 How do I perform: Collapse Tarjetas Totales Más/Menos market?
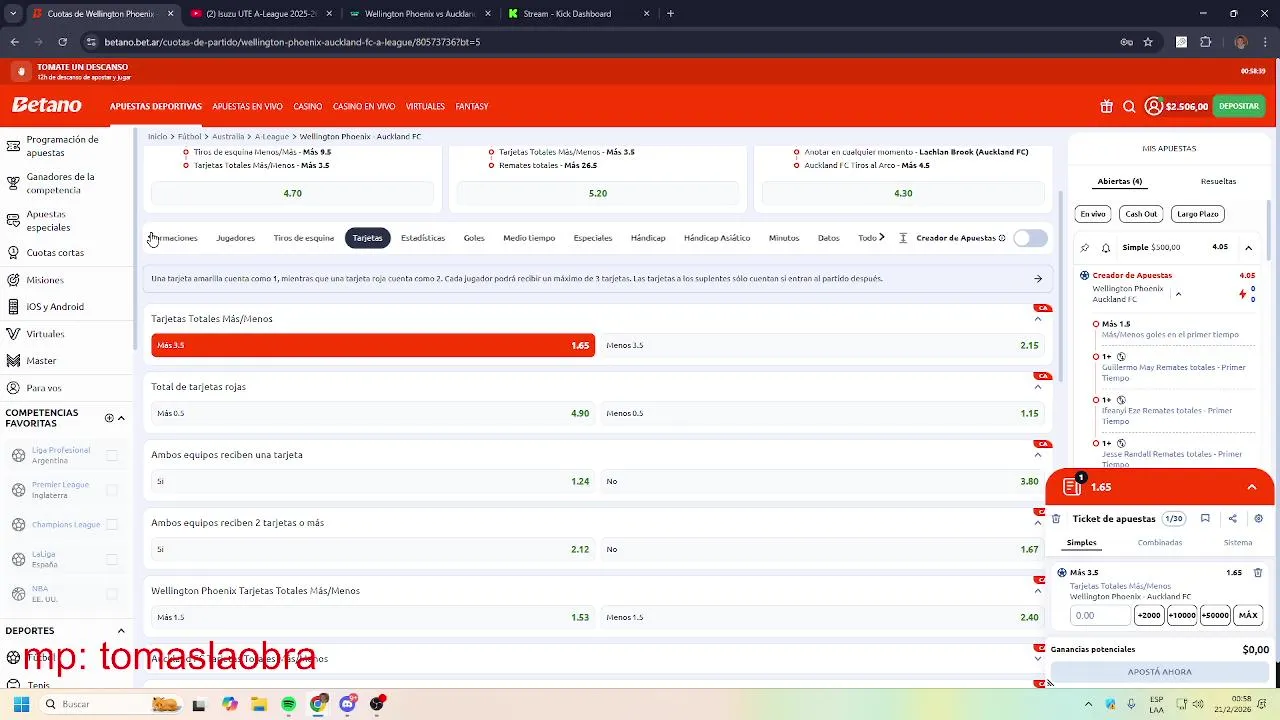pos(1038,319)
